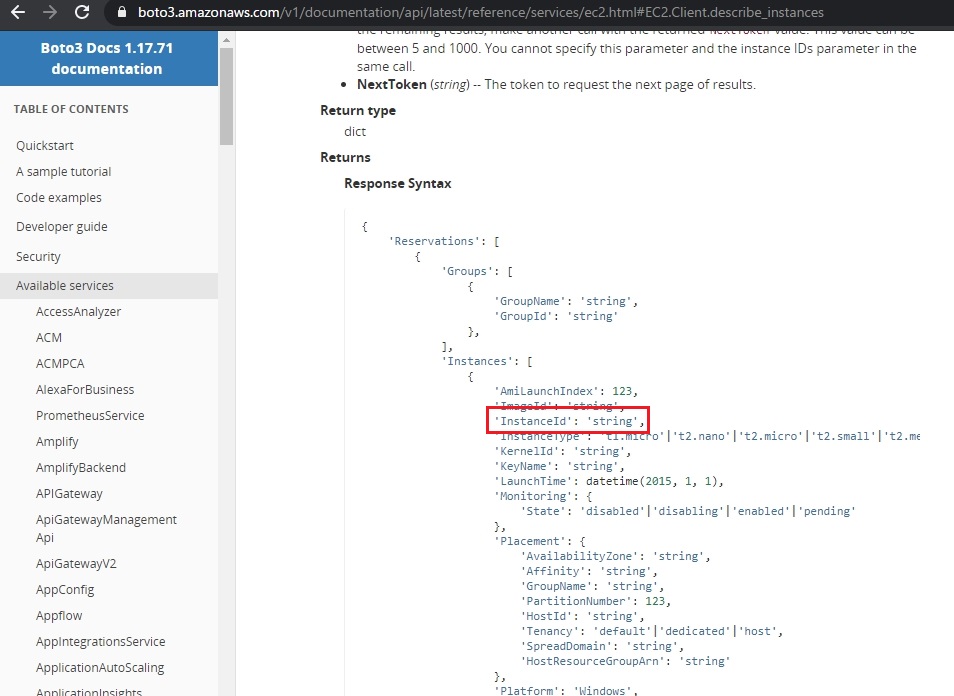954x696 pixels.
Task: Open A sample tutorial page
Action: pyautogui.click(x=63, y=172)
